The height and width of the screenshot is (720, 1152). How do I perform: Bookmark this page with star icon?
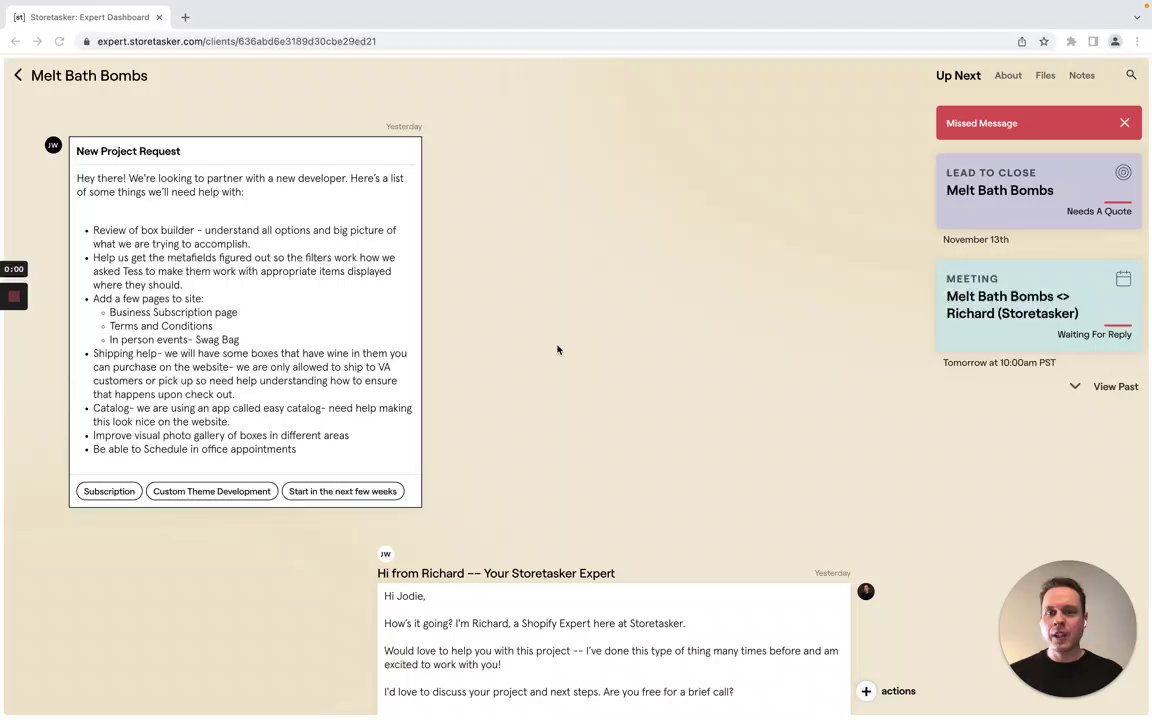pos(1043,41)
